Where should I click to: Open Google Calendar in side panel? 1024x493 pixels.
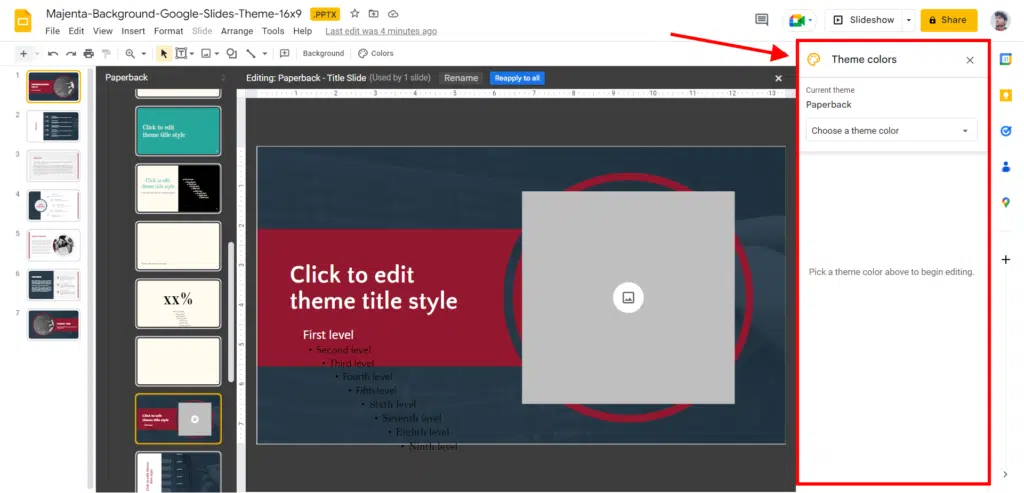(1006, 60)
